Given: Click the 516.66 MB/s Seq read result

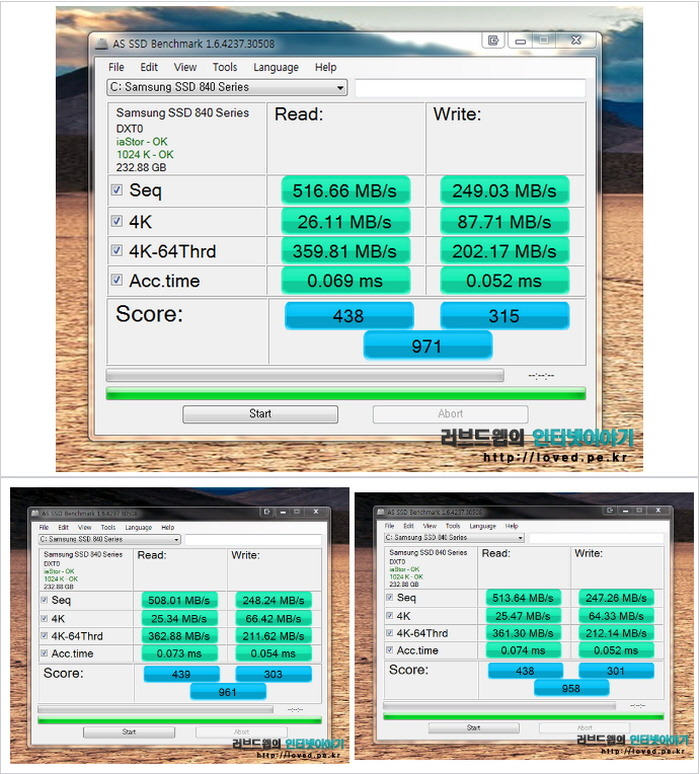Looking at the screenshot, I should coord(345,191).
